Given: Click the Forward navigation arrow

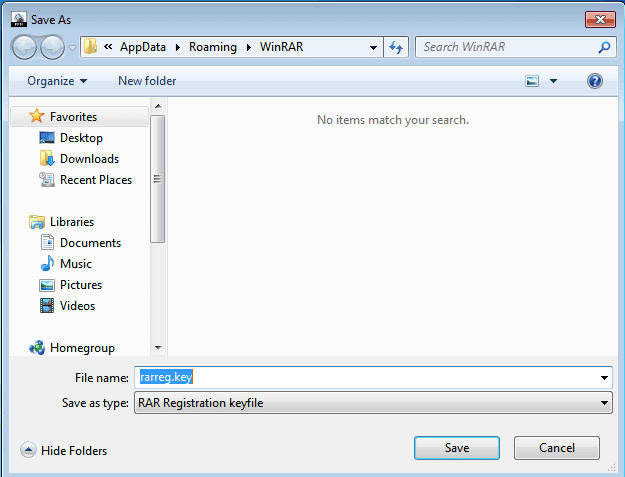Looking at the screenshot, I should click(52, 47).
